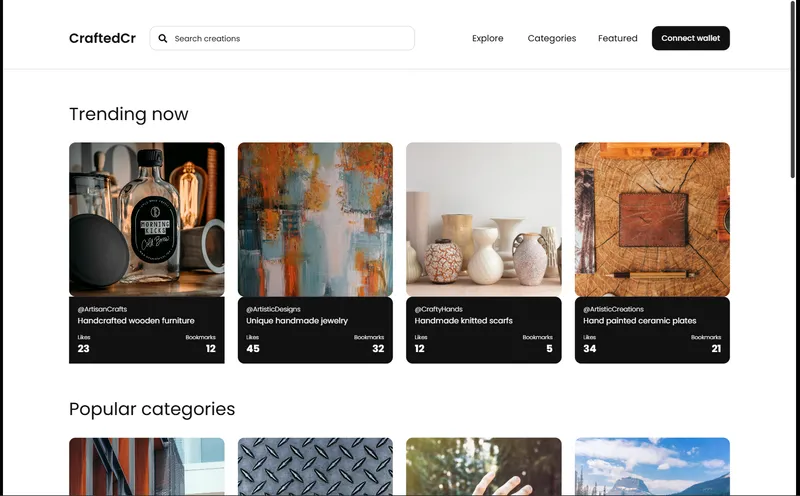Click the 34 likes count
This screenshot has height=496, width=800.
(589, 349)
